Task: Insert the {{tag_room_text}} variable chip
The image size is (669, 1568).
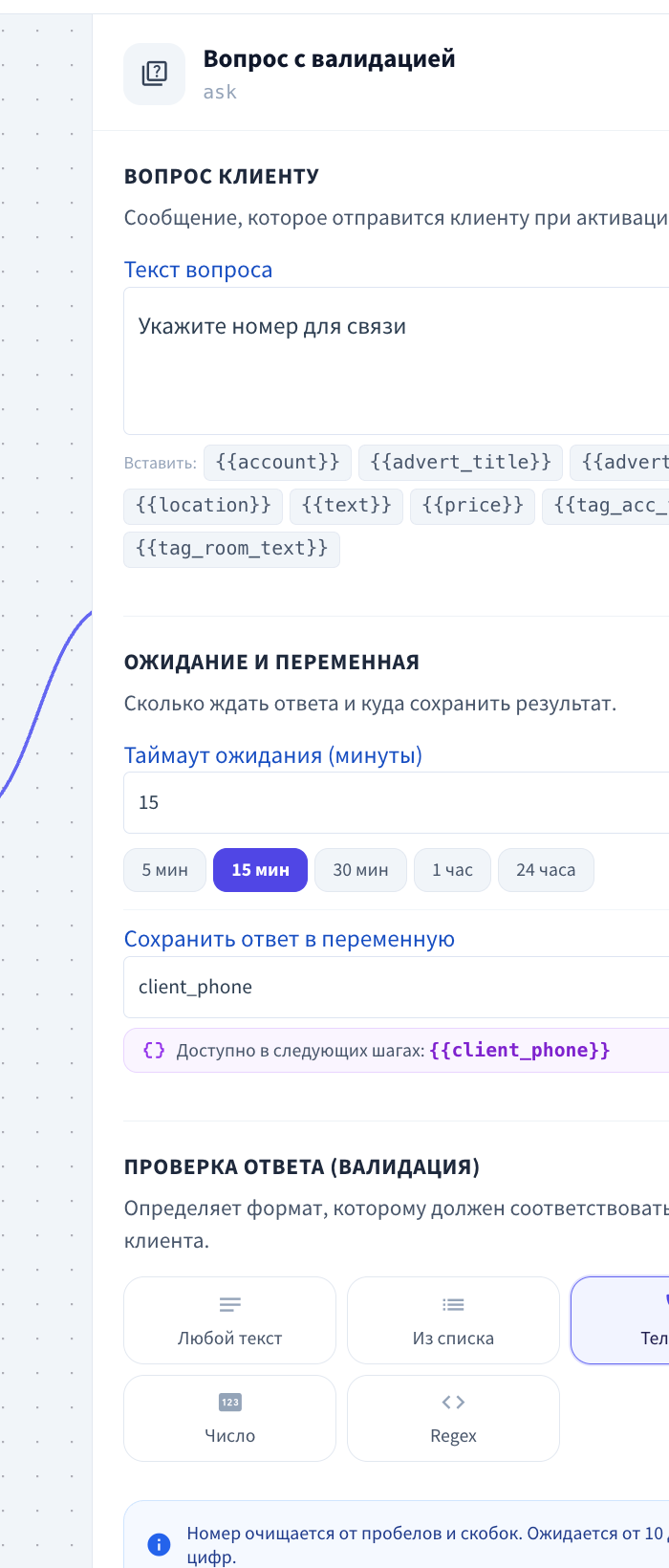Action: 232,549
